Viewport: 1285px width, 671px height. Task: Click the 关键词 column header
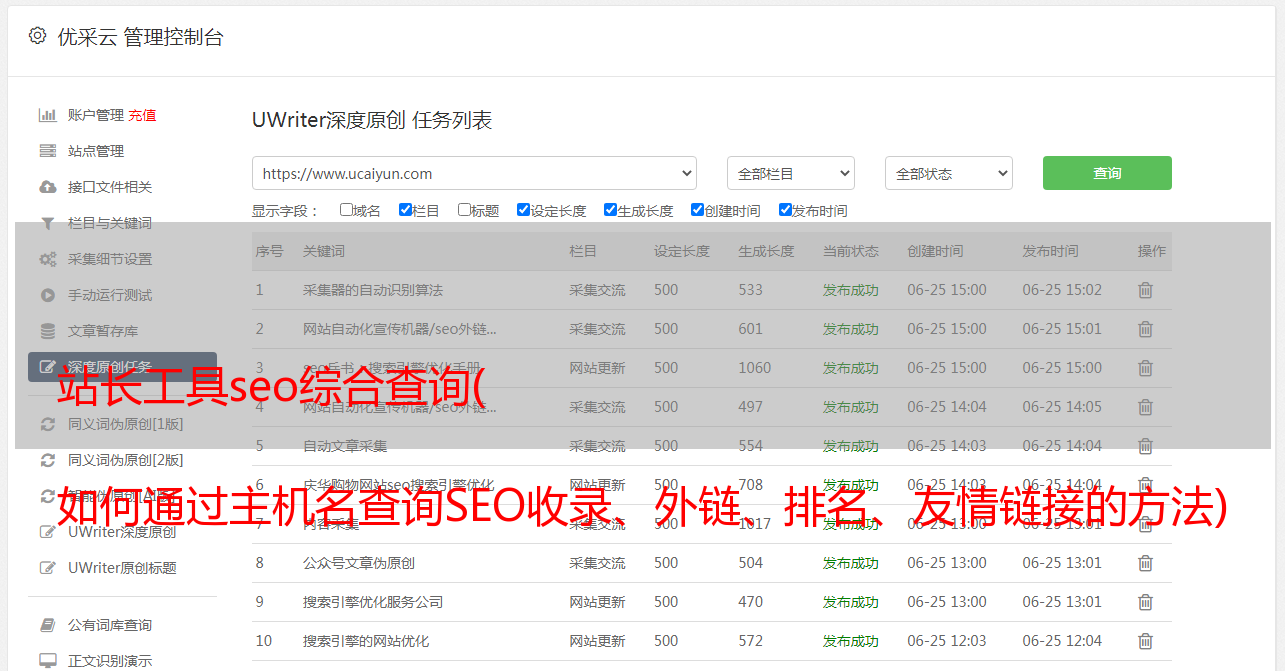click(x=324, y=251)
